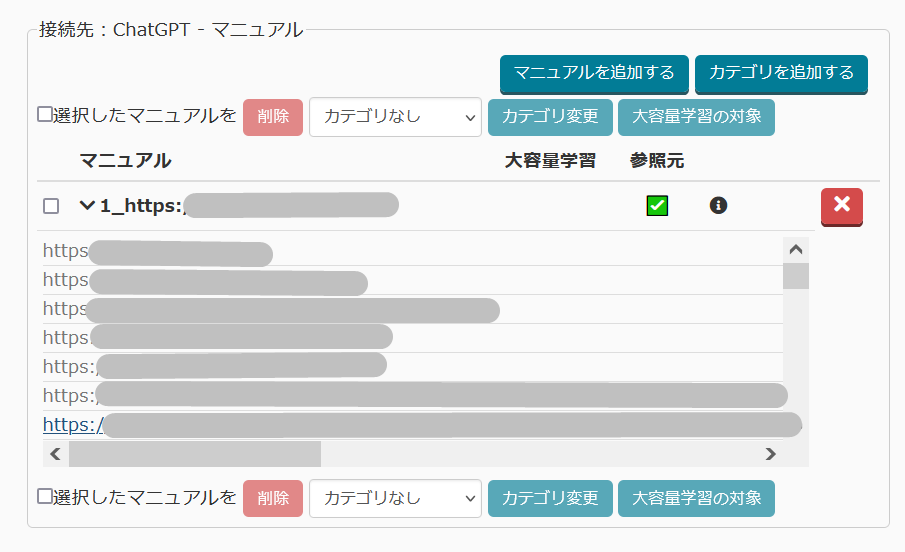The image size is (905, 552).
Task: Click the top カテゴリ変更 button
Action: pyautogui.click(x=550, y=116)
